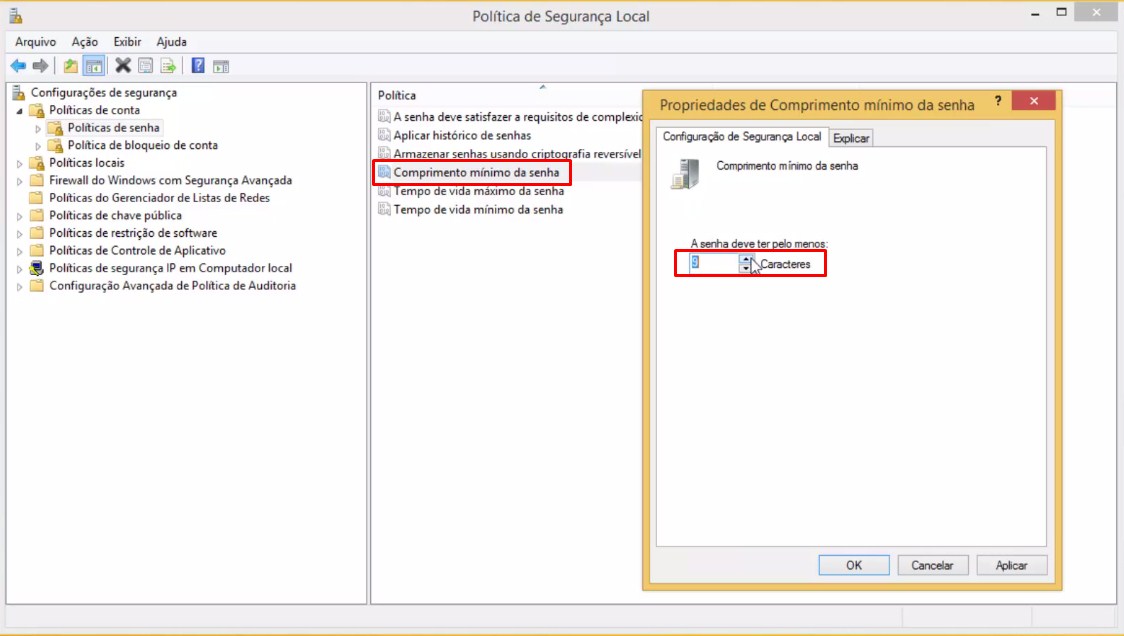Click the Aplicar button

click(x=1011, y=565)
